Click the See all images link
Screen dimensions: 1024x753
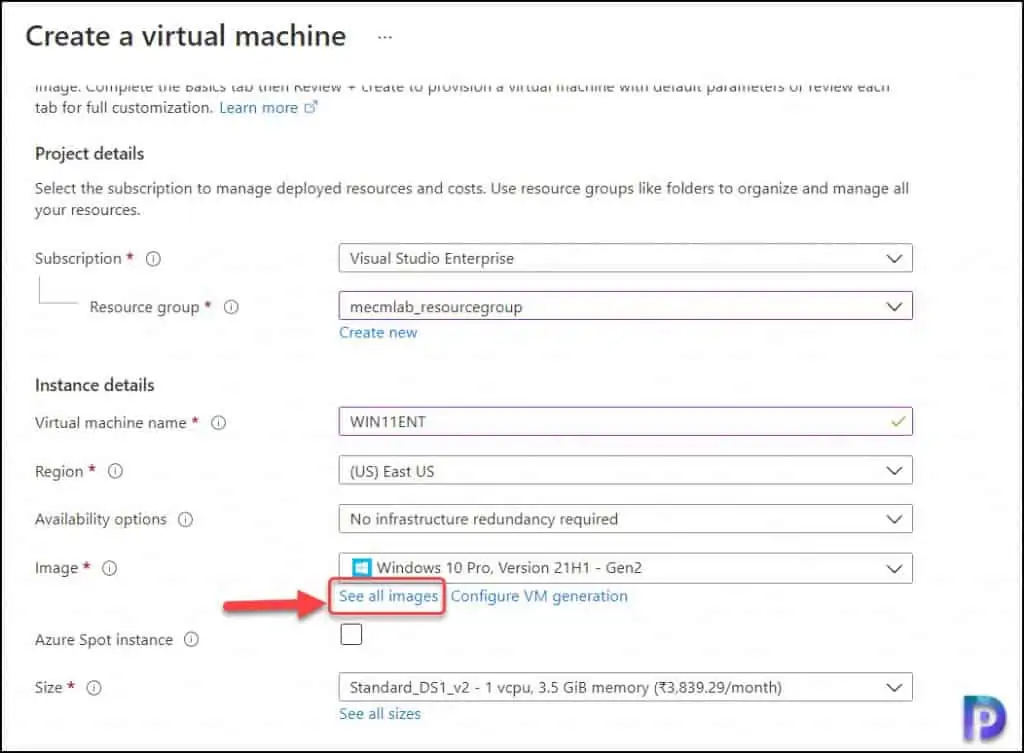point(389,596)
